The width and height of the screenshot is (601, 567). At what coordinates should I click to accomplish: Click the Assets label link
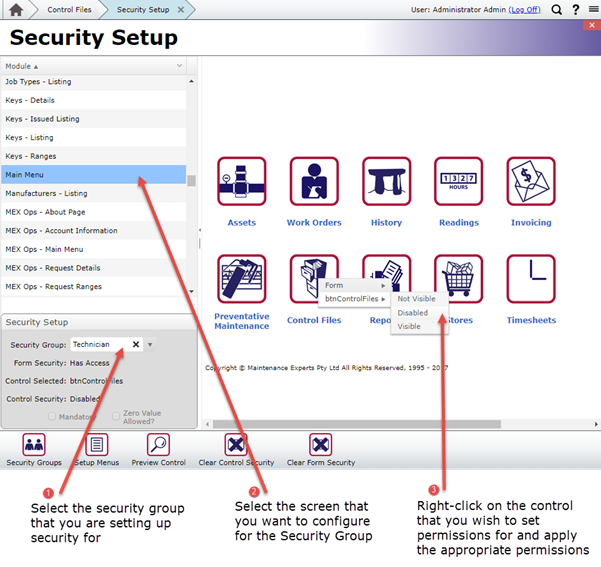tap(241, 222)
